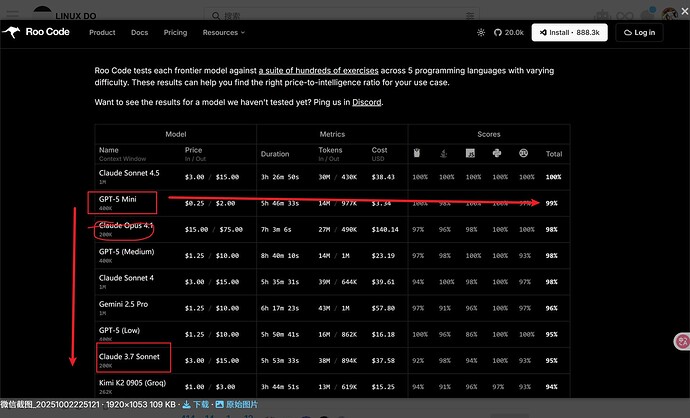Click the 100% total for Claude Sonnet 4.5

pos(553,177)
